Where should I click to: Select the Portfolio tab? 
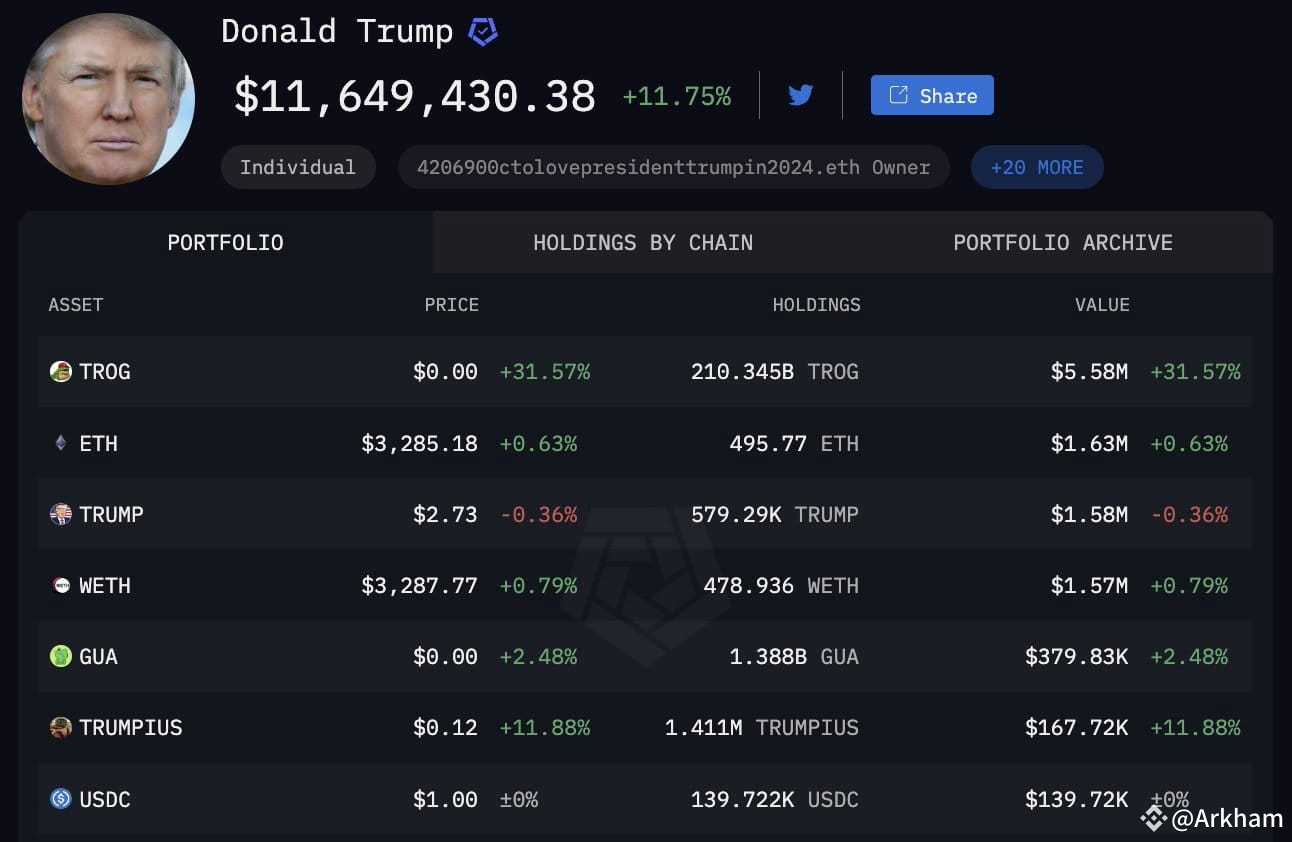[x=226, y=242]
